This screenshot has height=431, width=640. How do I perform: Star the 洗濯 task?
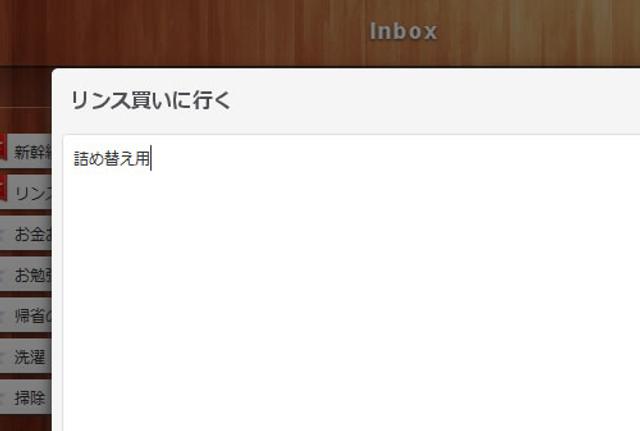point(3,356)
